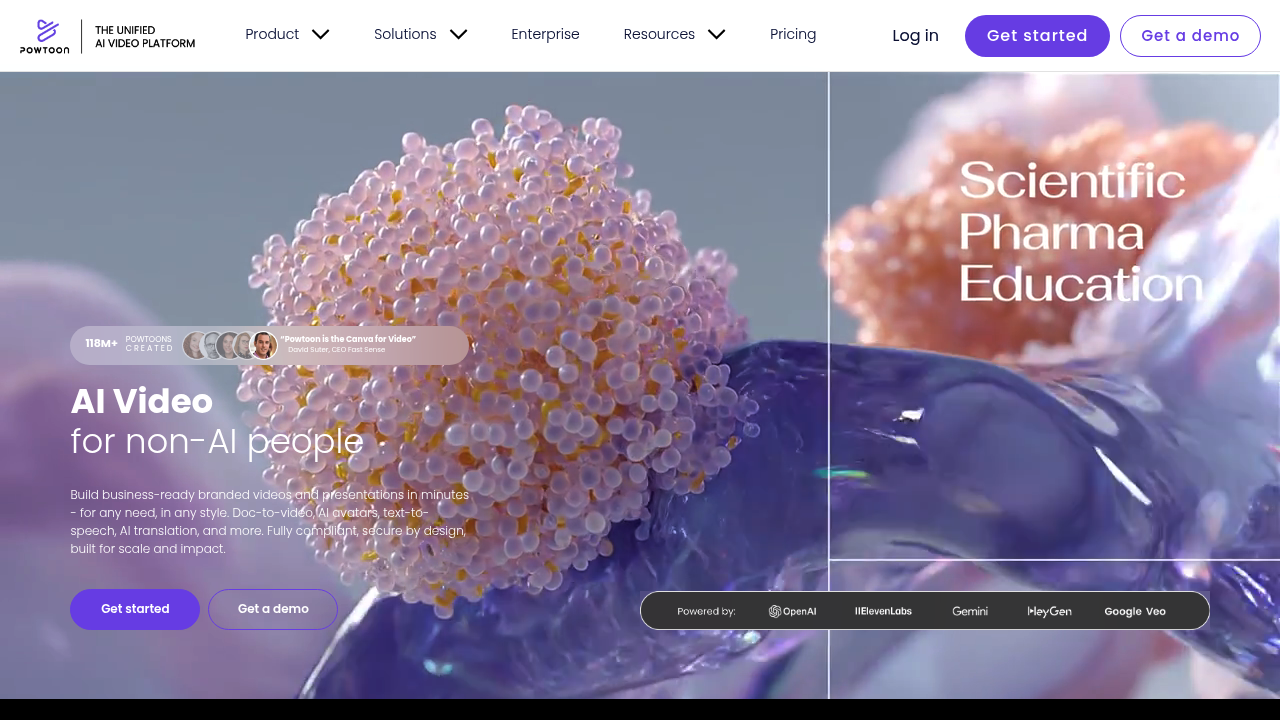1280x720 pixels.
Task: Click the David Suter avatar photo
Action: pyautogui.click(x=264, y=346)
